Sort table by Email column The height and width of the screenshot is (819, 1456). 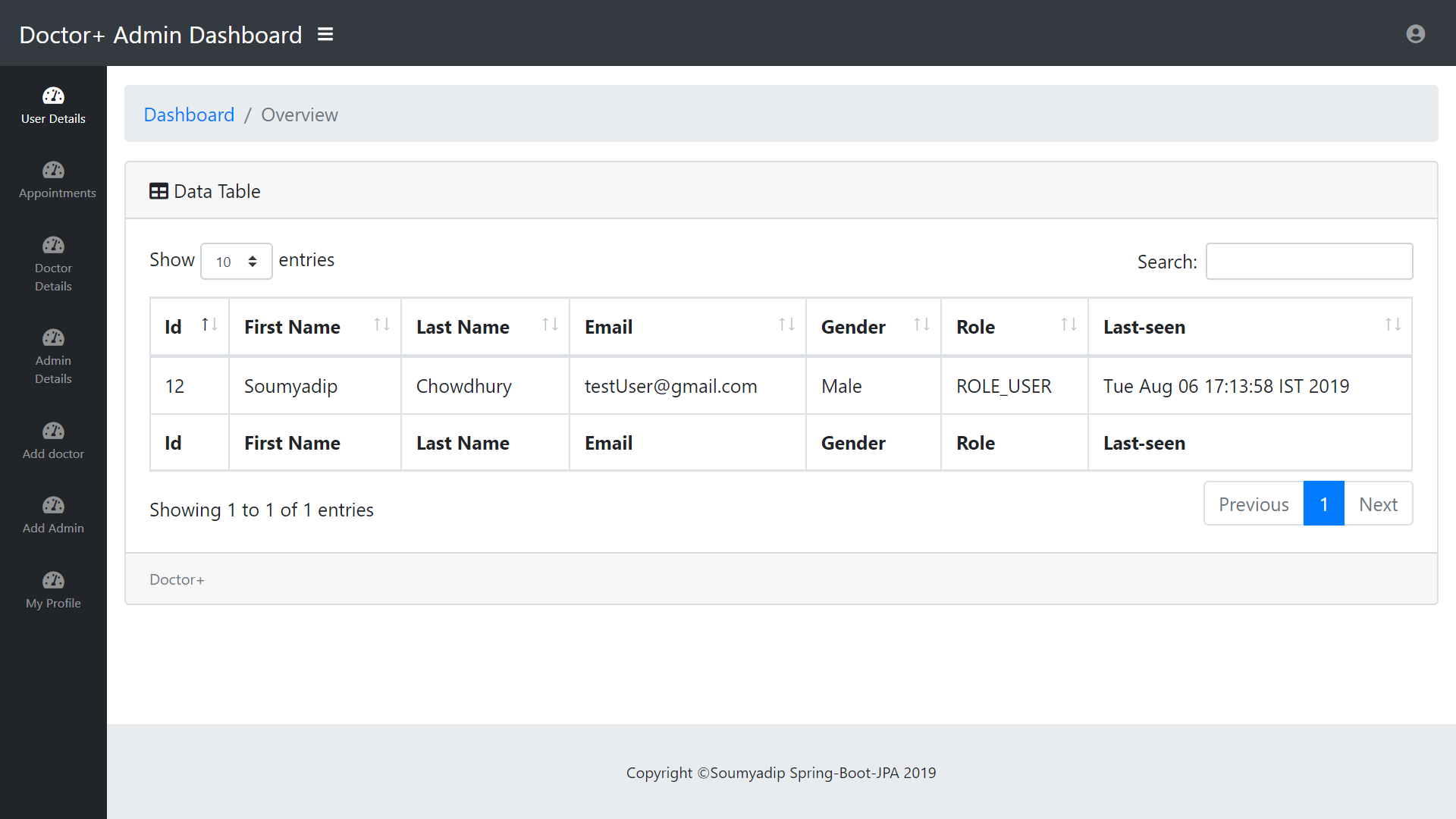point(687,327)
